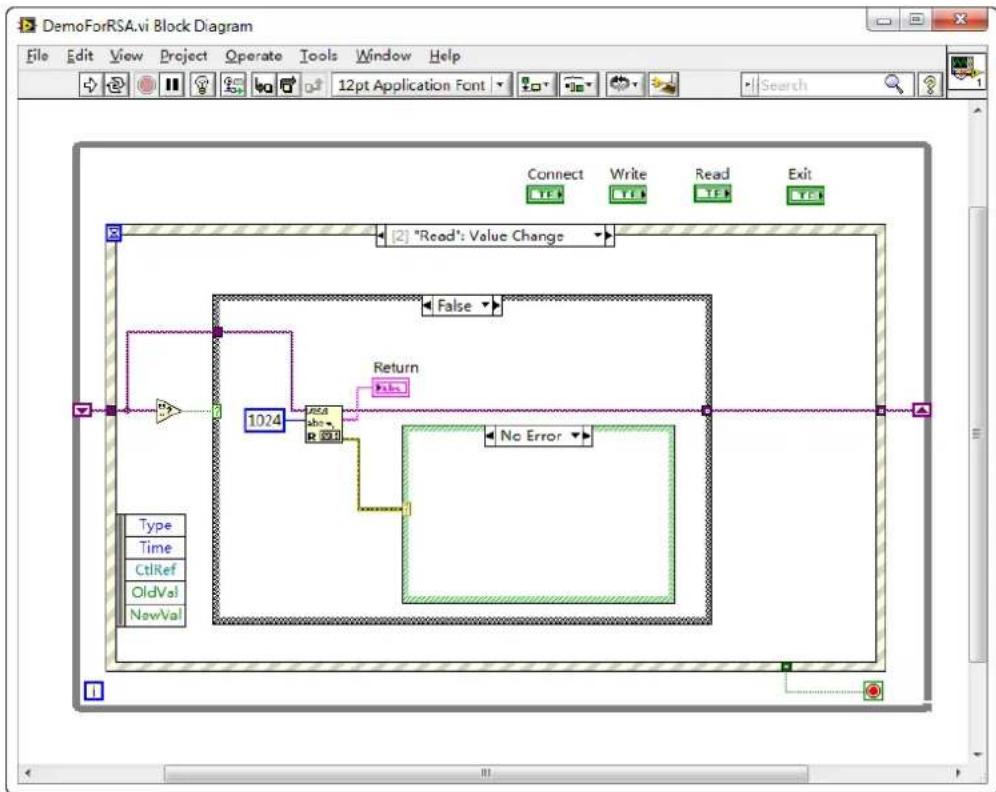Click the right shift register on while loop
This screenshot has height=792, width=996.
[x=922, y=410]
